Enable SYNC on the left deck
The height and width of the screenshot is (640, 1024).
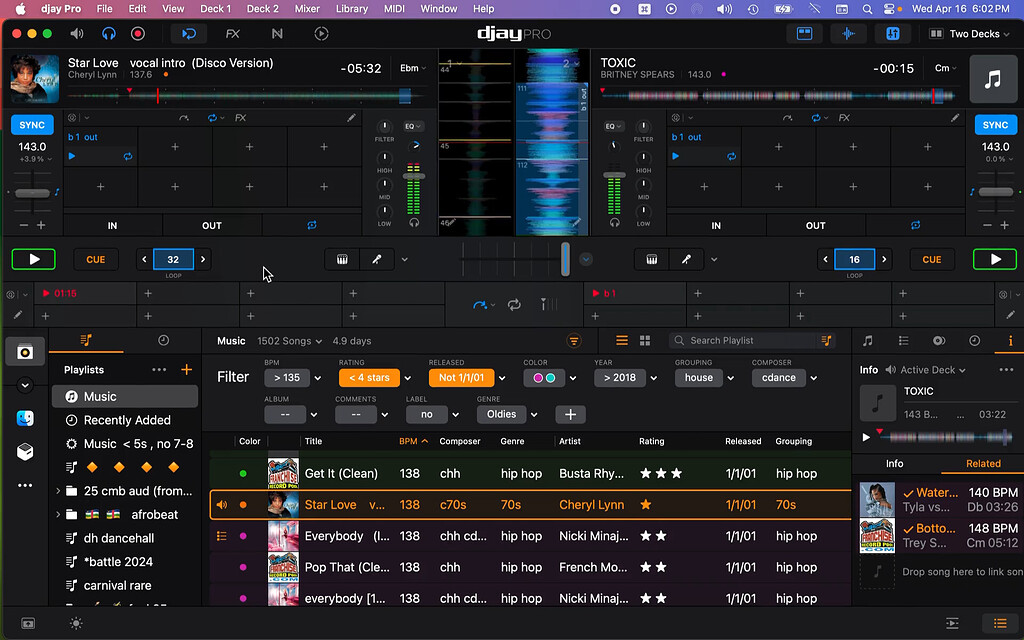(31, 124)
